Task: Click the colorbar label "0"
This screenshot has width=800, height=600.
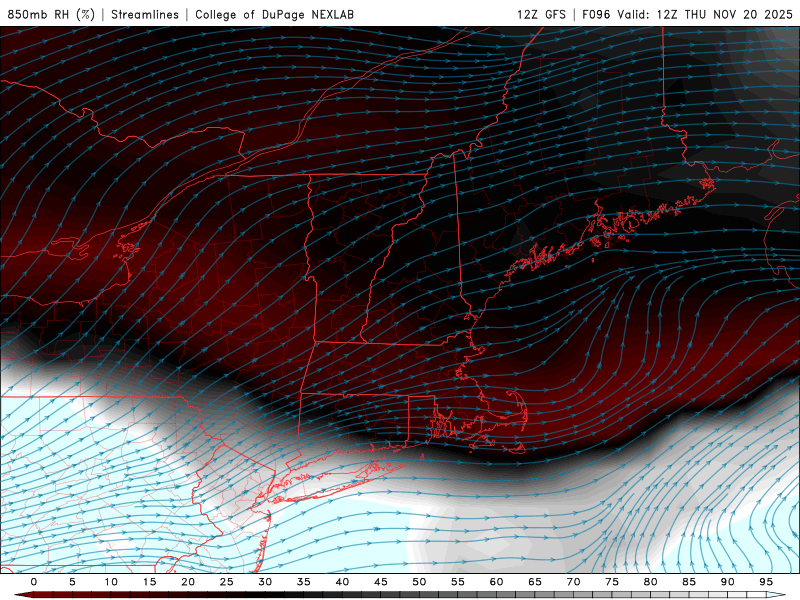Action: click(x=34, y=582)
